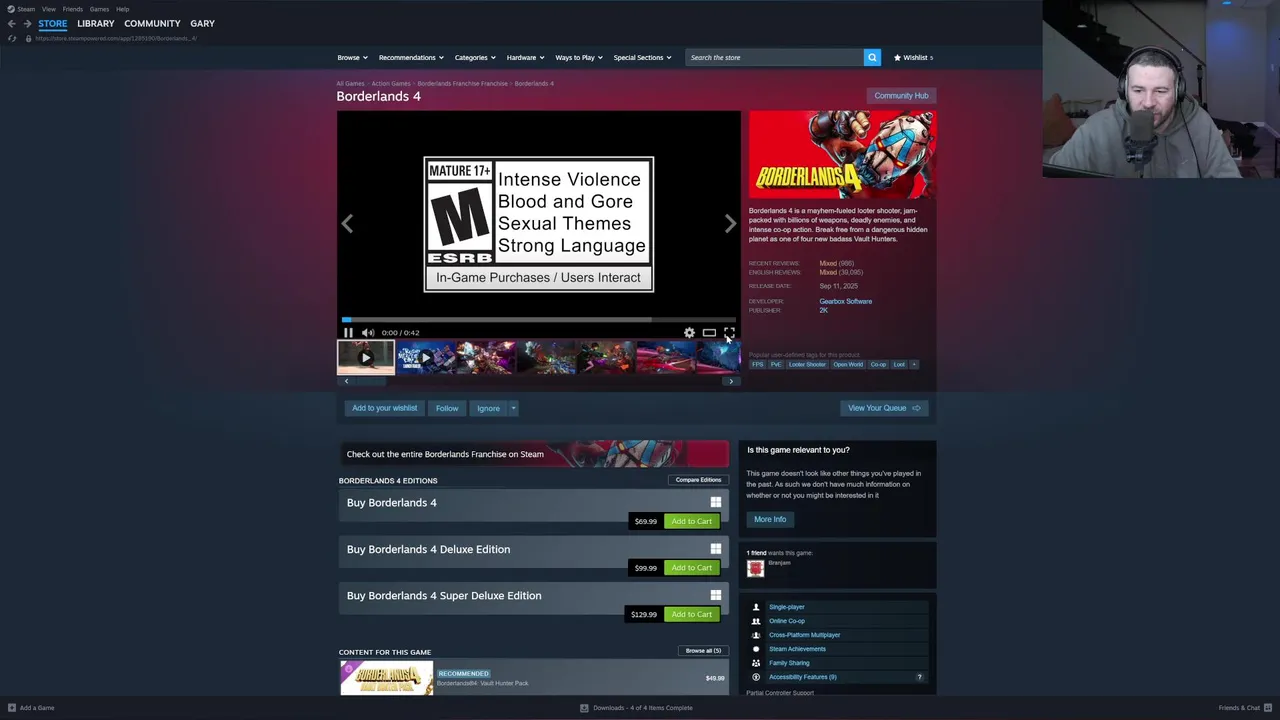Open View Your Queue
The image size is (1280, 720).
coord(884,408)
